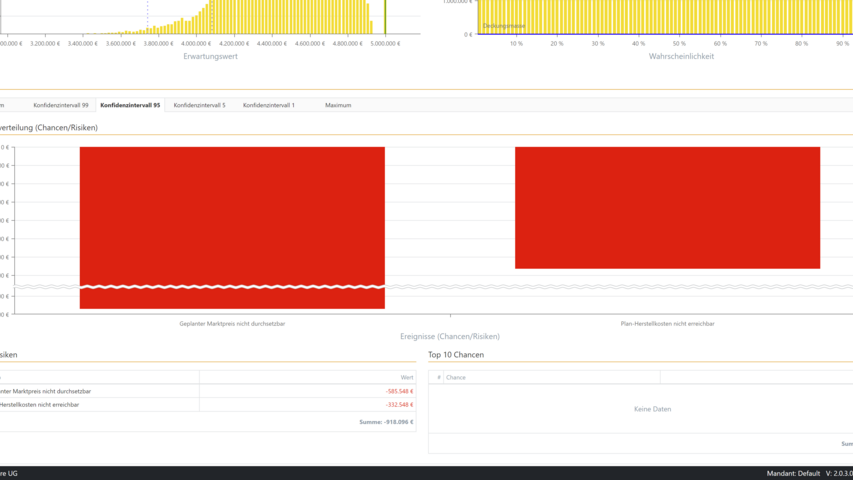Click the version V: 2.0.3.0 label

[840, 473]
